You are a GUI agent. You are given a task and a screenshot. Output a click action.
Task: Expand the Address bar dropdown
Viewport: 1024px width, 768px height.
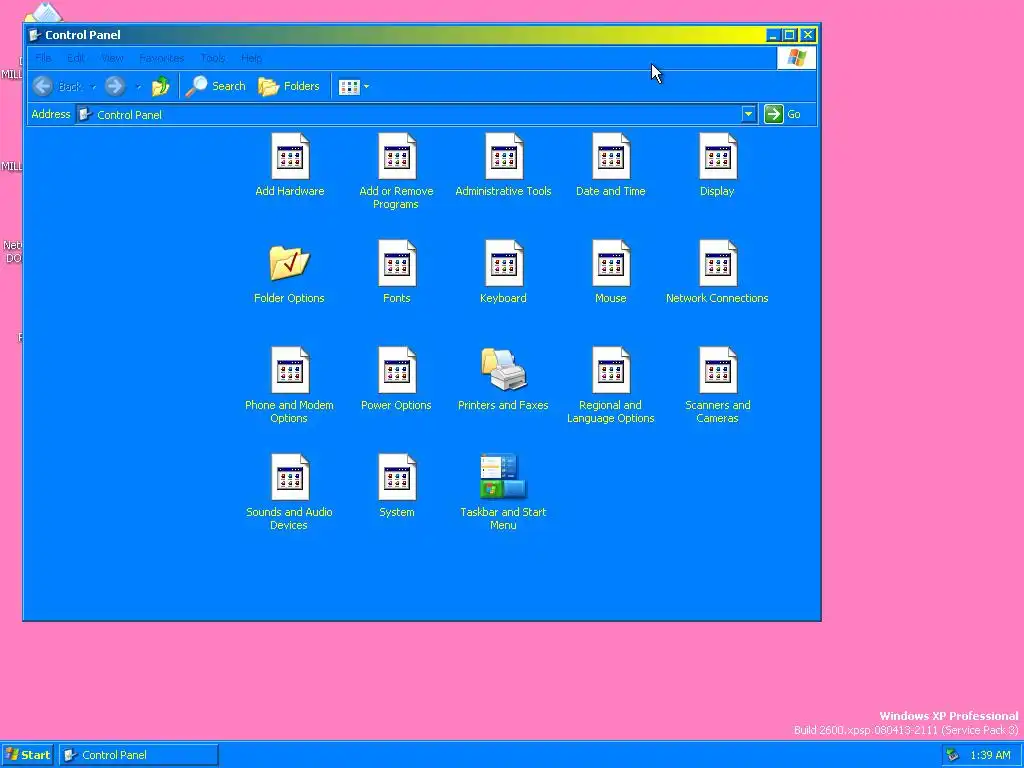click(748, 114)
